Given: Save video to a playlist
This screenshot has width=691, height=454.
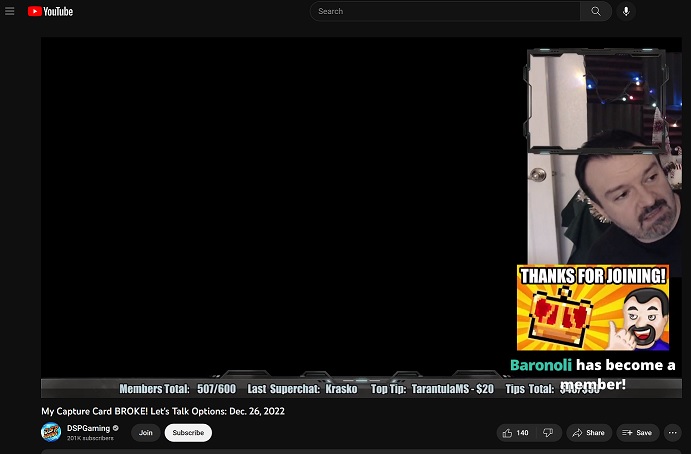Looking at the screenshot, I should 637,433.
